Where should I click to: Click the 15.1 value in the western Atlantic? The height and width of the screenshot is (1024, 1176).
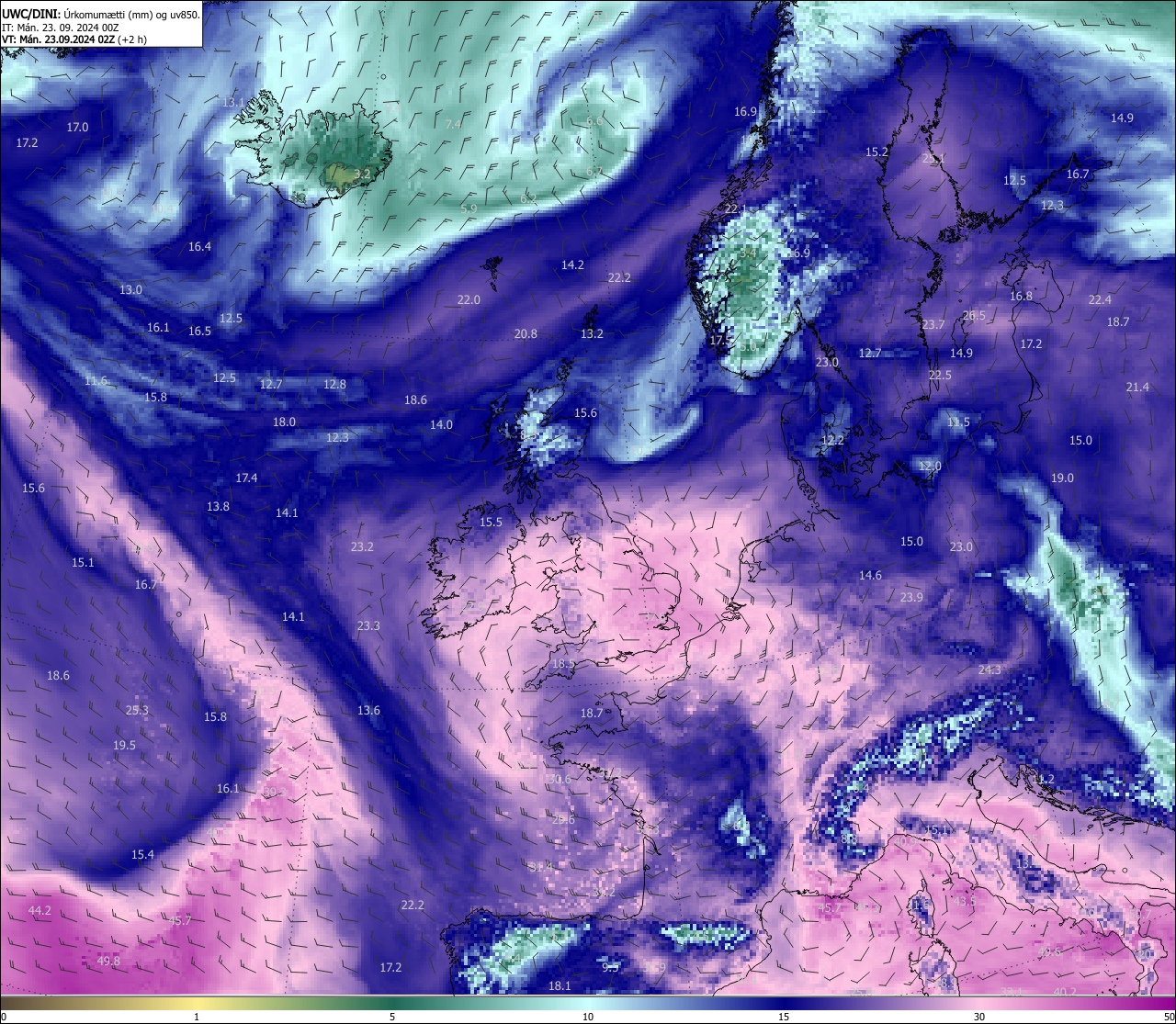coord(83,562)
